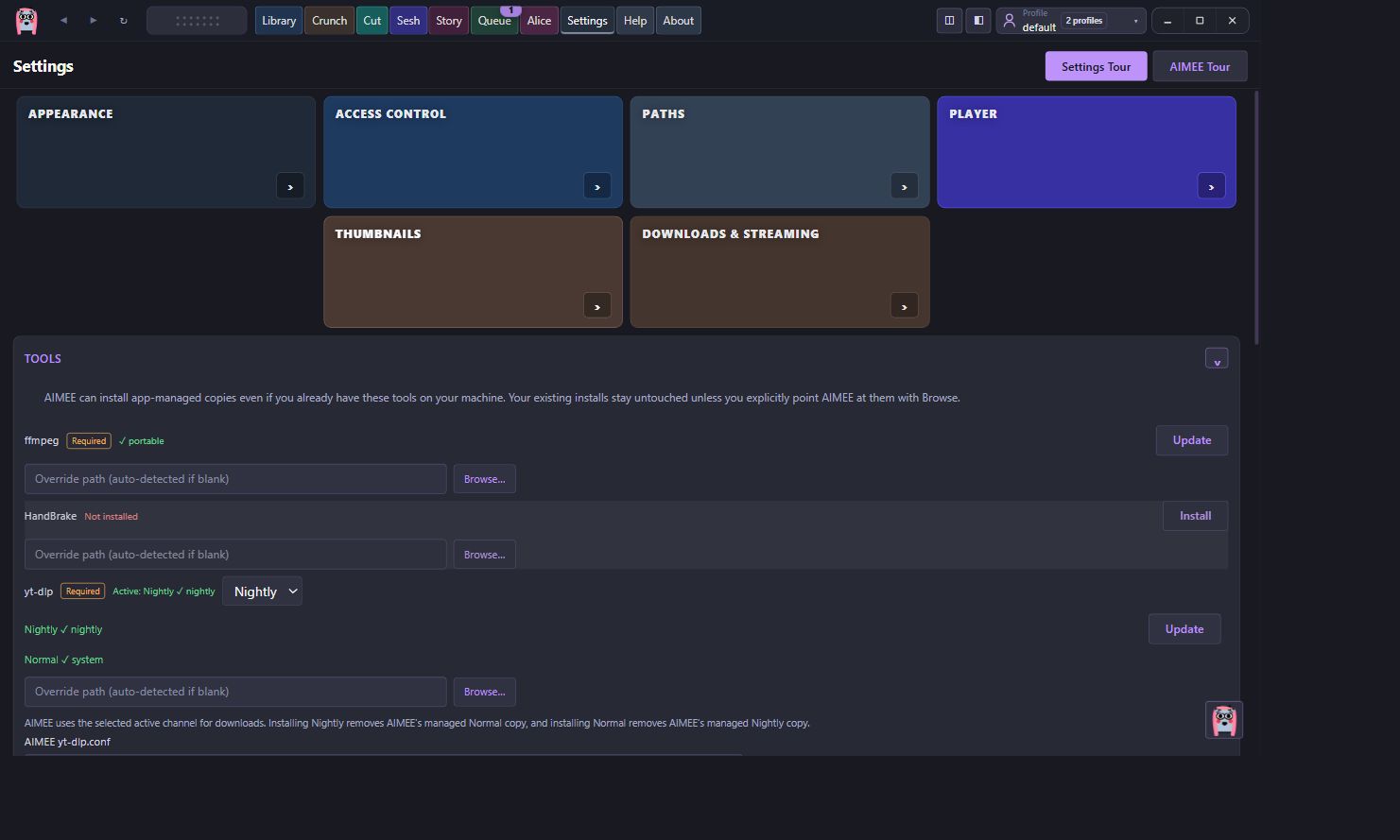Open the Appearance card arrow
1400x840 pixels.
click(290, 186)
